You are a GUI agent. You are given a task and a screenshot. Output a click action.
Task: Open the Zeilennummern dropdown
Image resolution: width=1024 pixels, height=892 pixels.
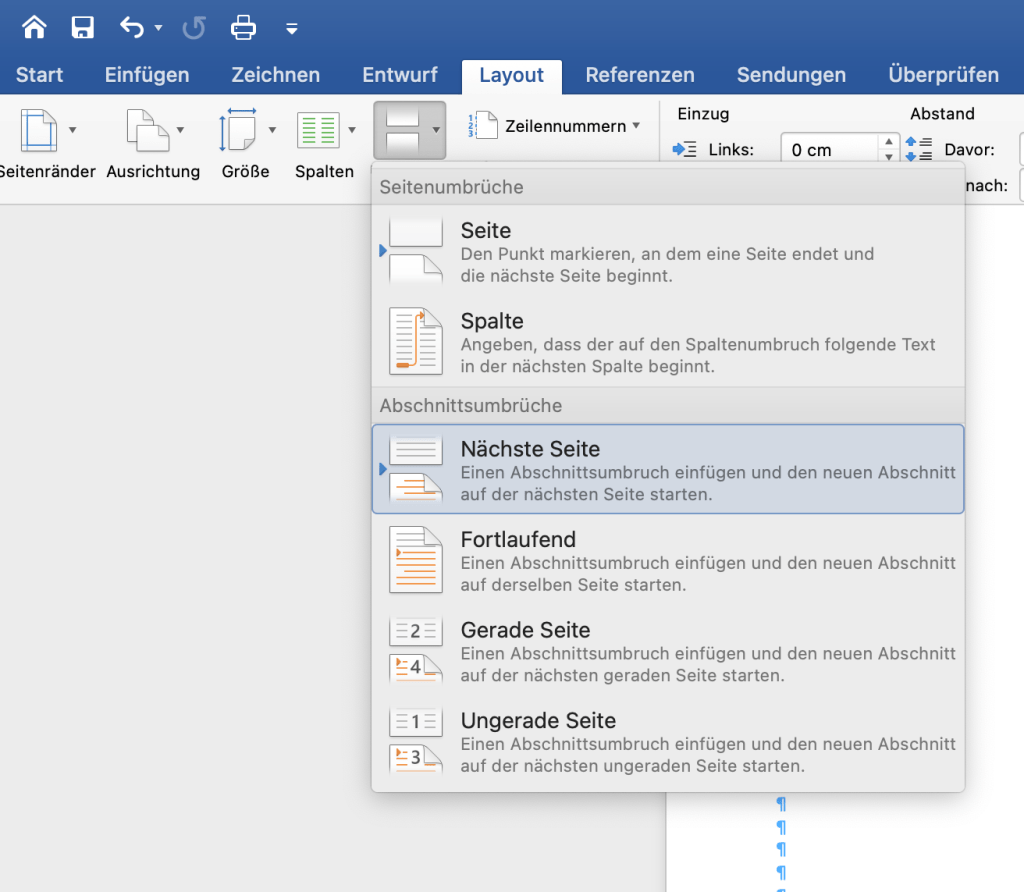tap(554, 126)
